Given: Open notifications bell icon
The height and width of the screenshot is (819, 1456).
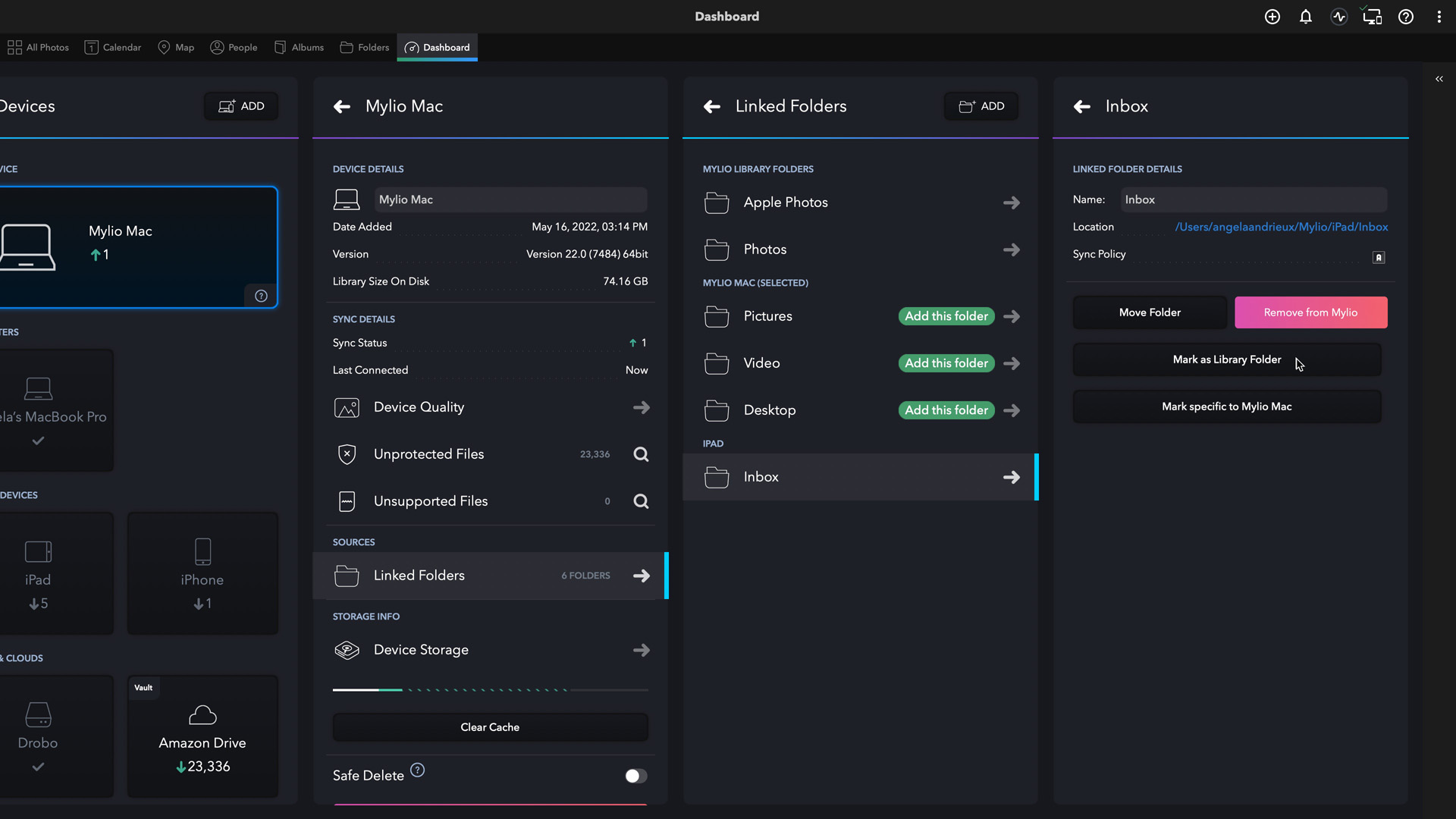Looking at the screenshot, I should pyautogui.click(x=1306, y=17).
